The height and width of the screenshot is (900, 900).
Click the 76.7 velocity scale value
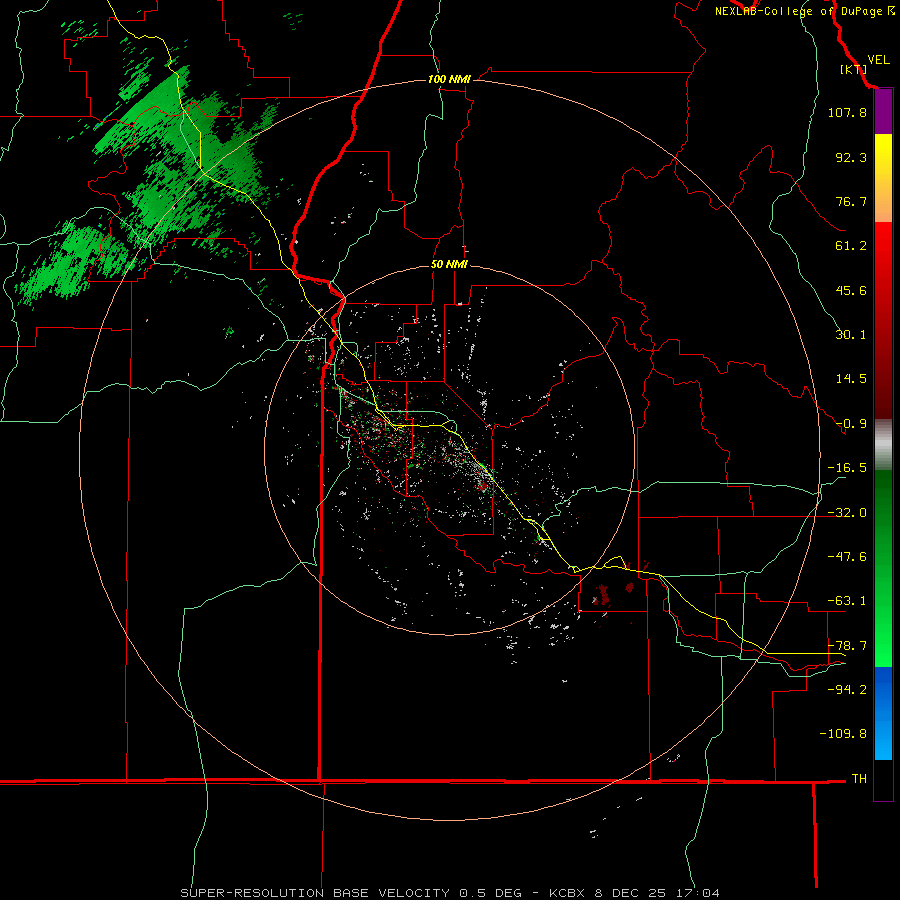click(851, 201)
